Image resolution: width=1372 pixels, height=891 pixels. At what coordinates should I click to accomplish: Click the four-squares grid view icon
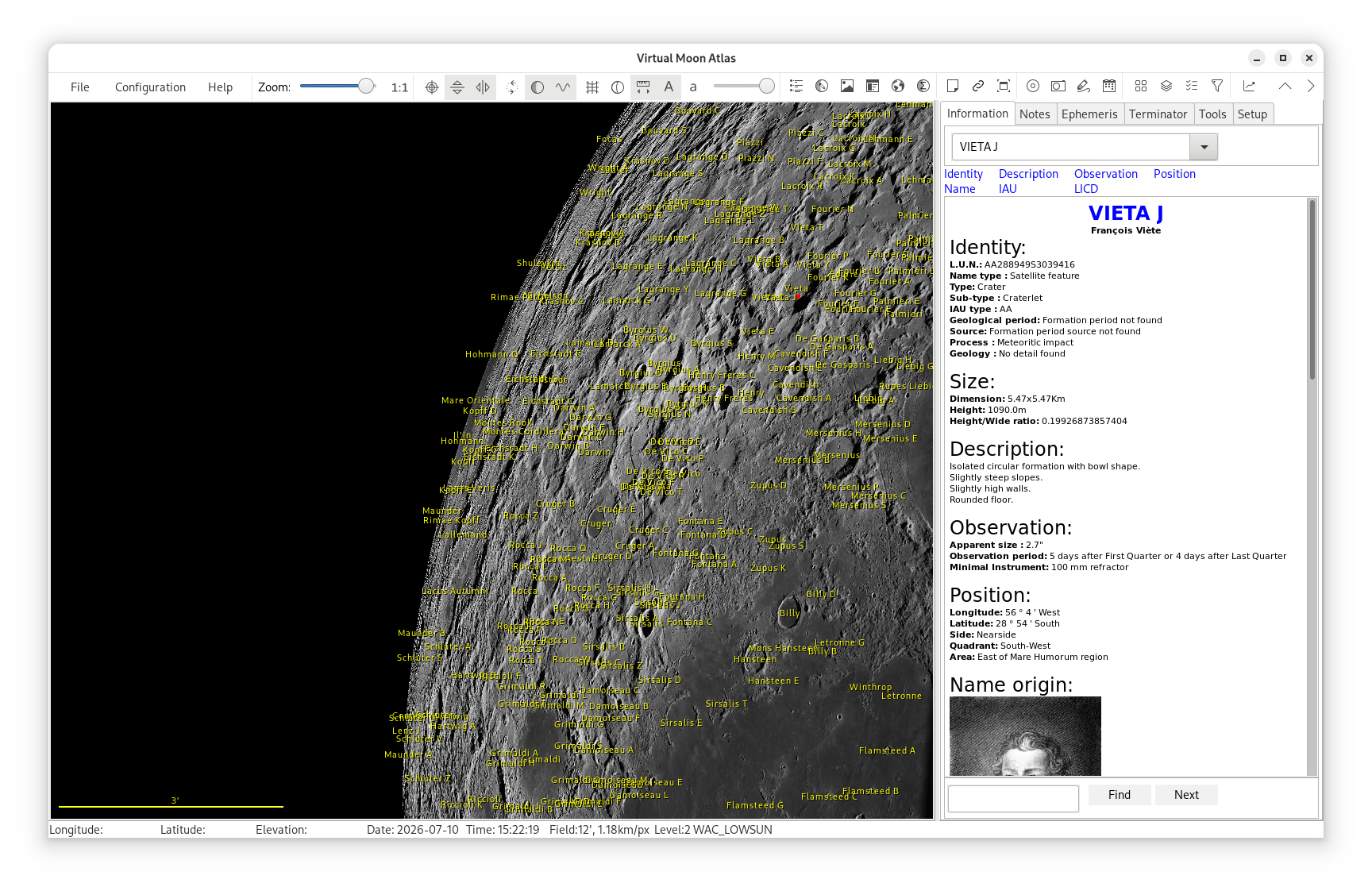1141,86
